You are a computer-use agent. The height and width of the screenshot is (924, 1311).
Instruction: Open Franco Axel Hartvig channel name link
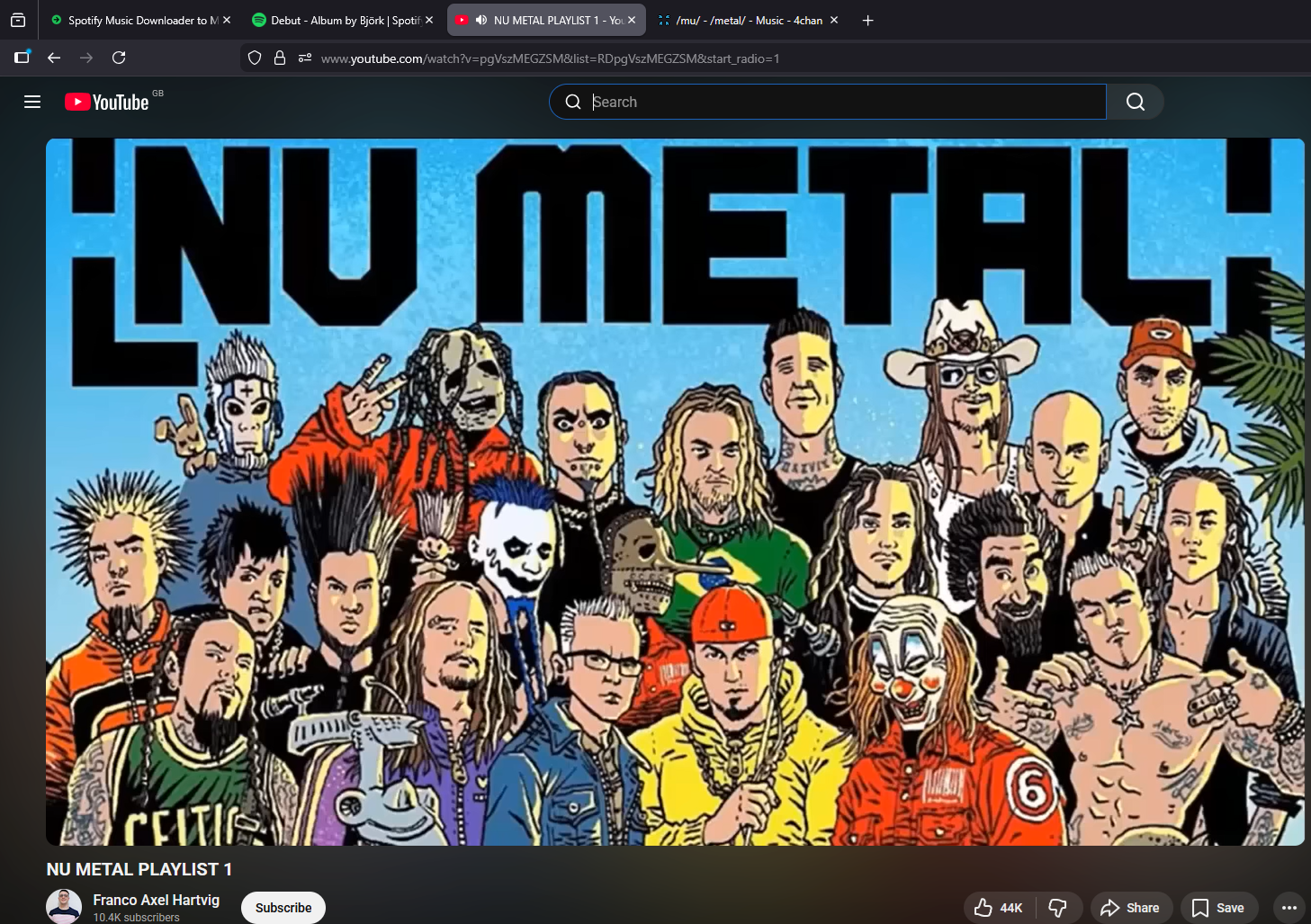click(x=157, y=900)
